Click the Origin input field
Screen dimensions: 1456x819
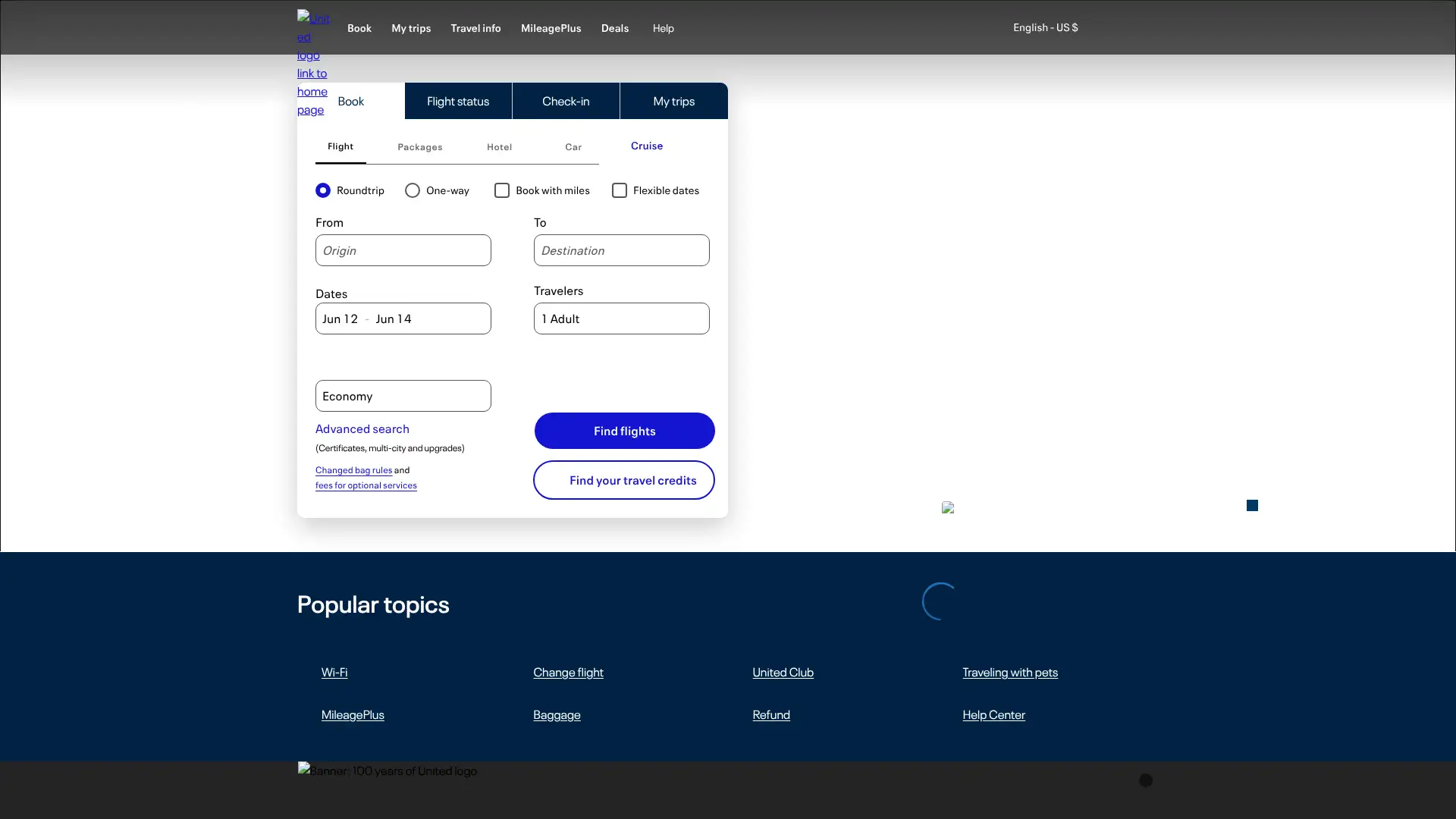(403, 250)
